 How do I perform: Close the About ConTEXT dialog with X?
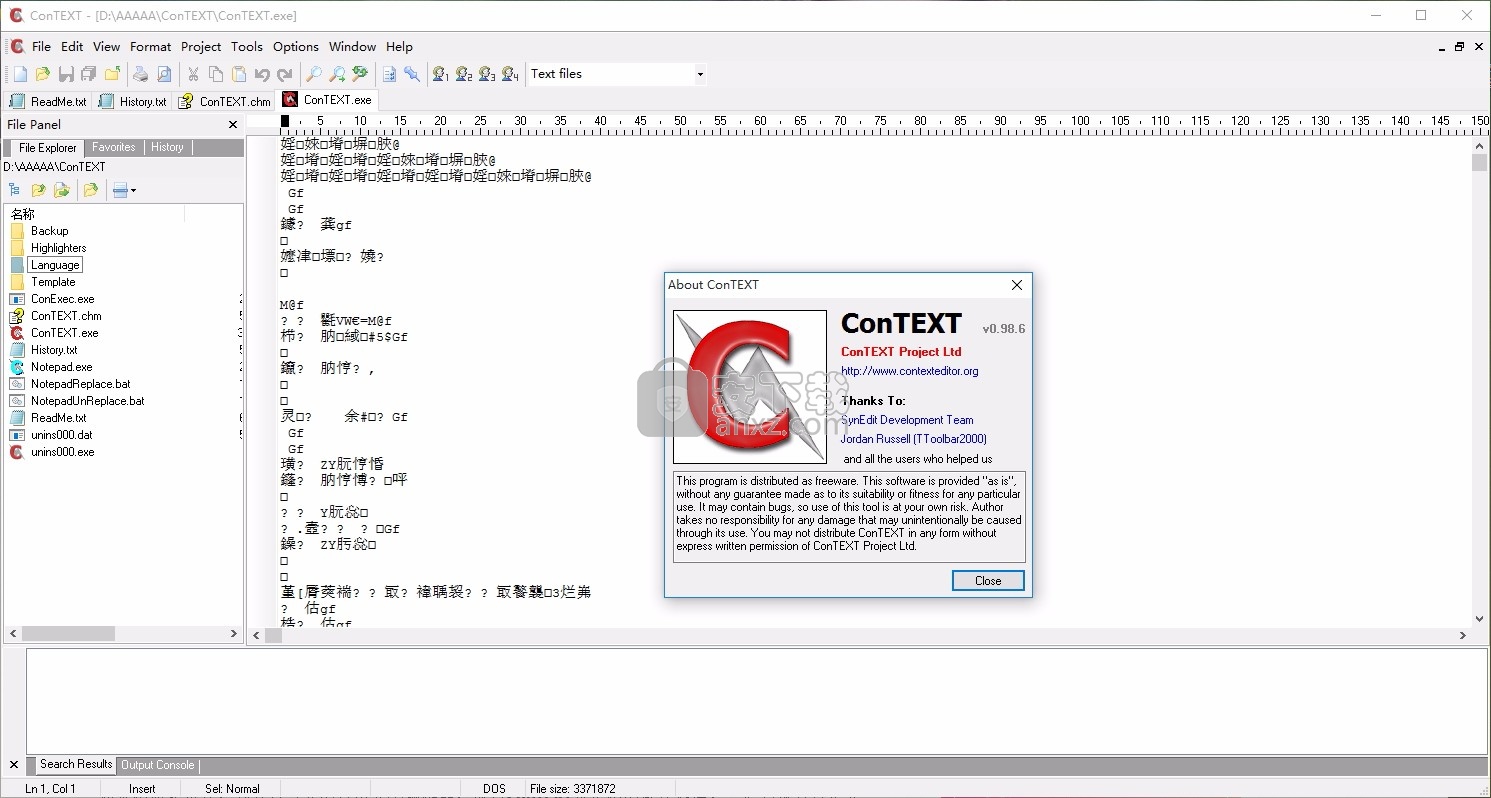[1017, 285]
